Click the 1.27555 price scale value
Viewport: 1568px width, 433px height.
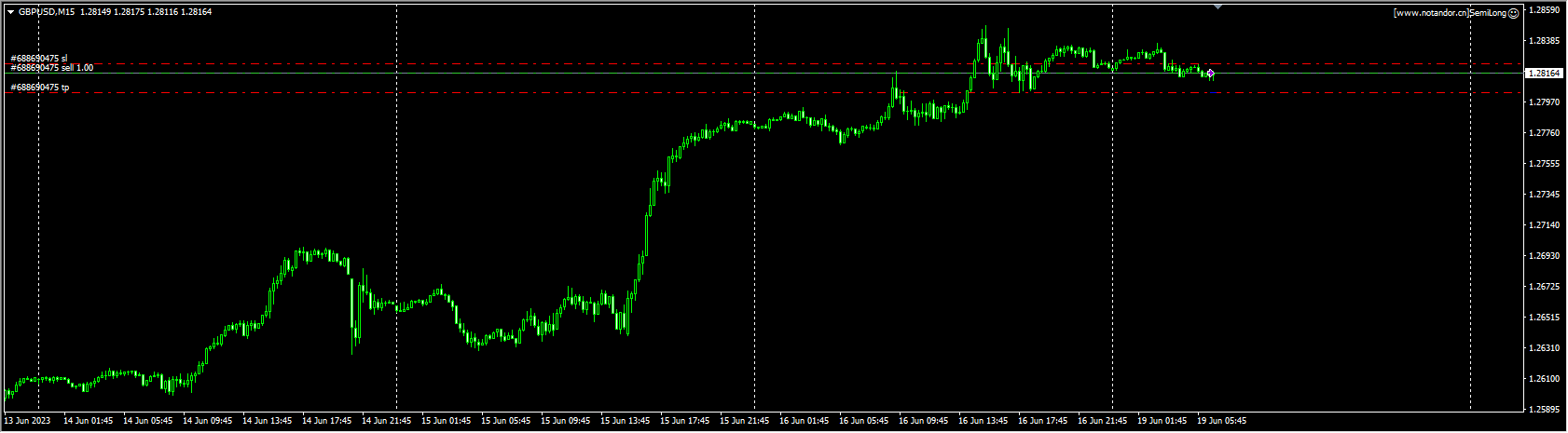click(x=1545, y=164)
